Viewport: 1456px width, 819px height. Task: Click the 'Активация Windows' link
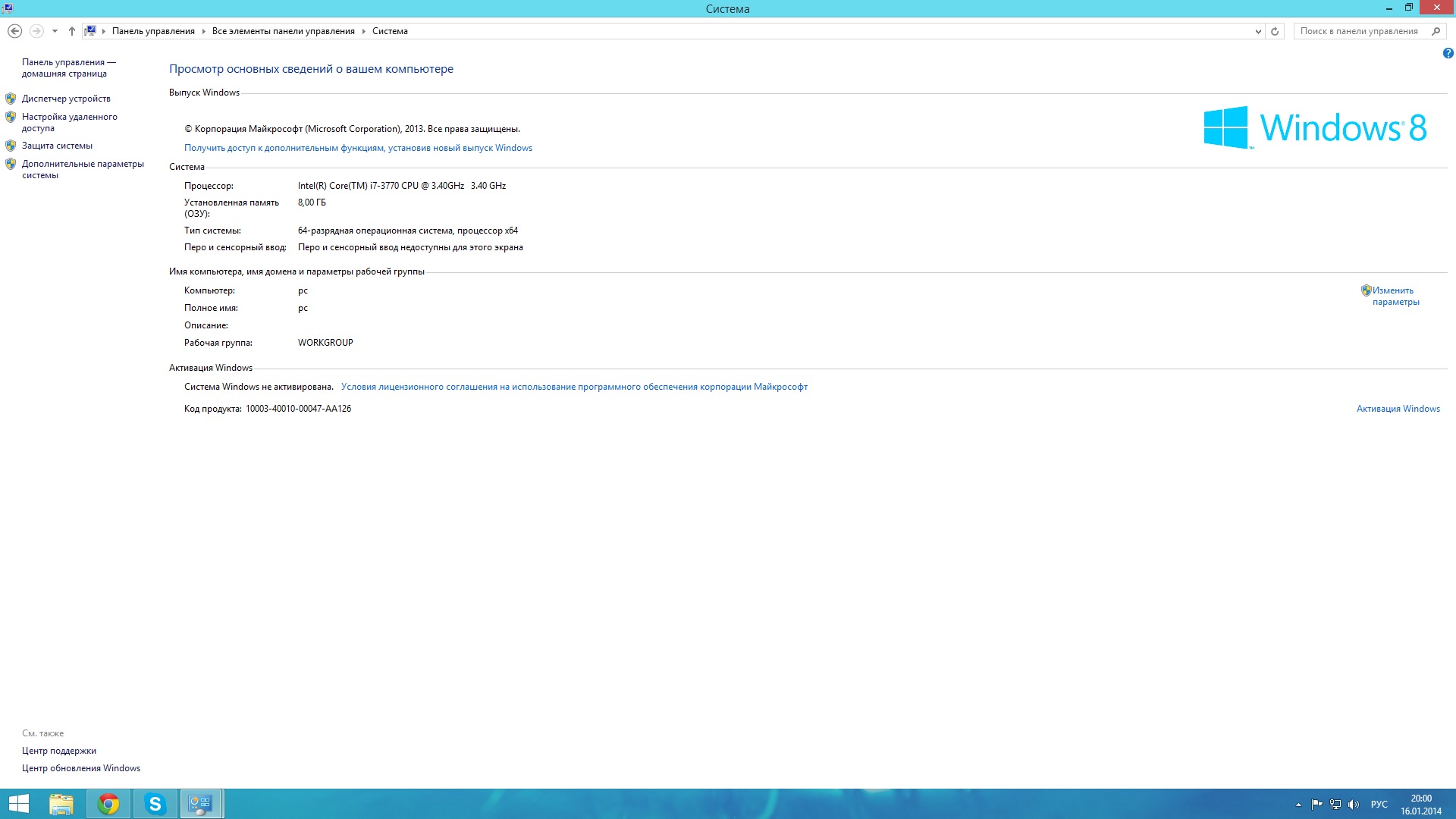click(x=1398, y=409)
